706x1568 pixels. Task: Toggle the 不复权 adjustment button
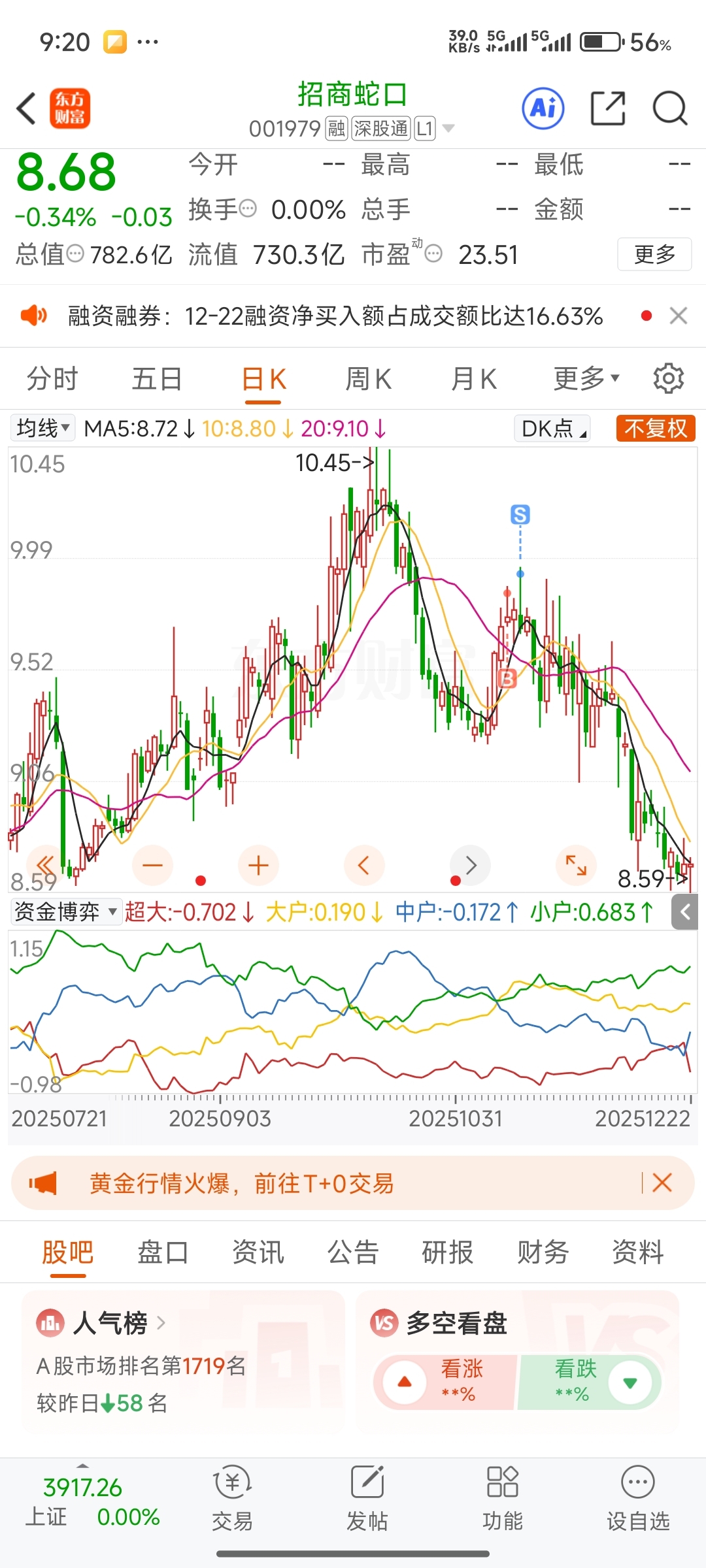pos(656,429)
